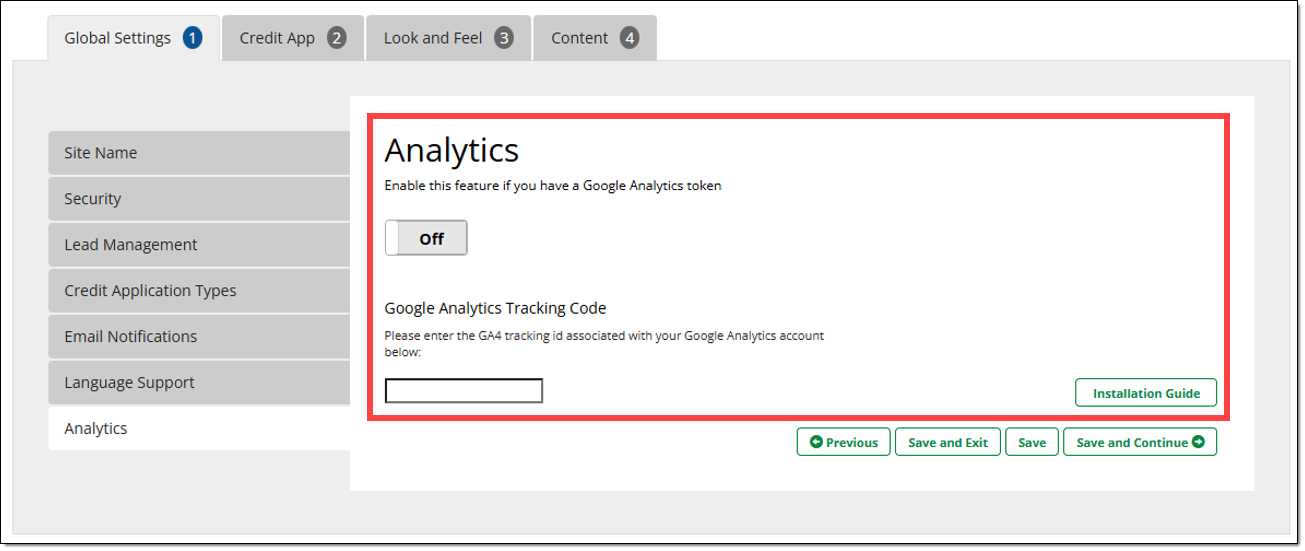Click the Save button
Viewport: 1305px width, 551px height.
[1032, 442]
